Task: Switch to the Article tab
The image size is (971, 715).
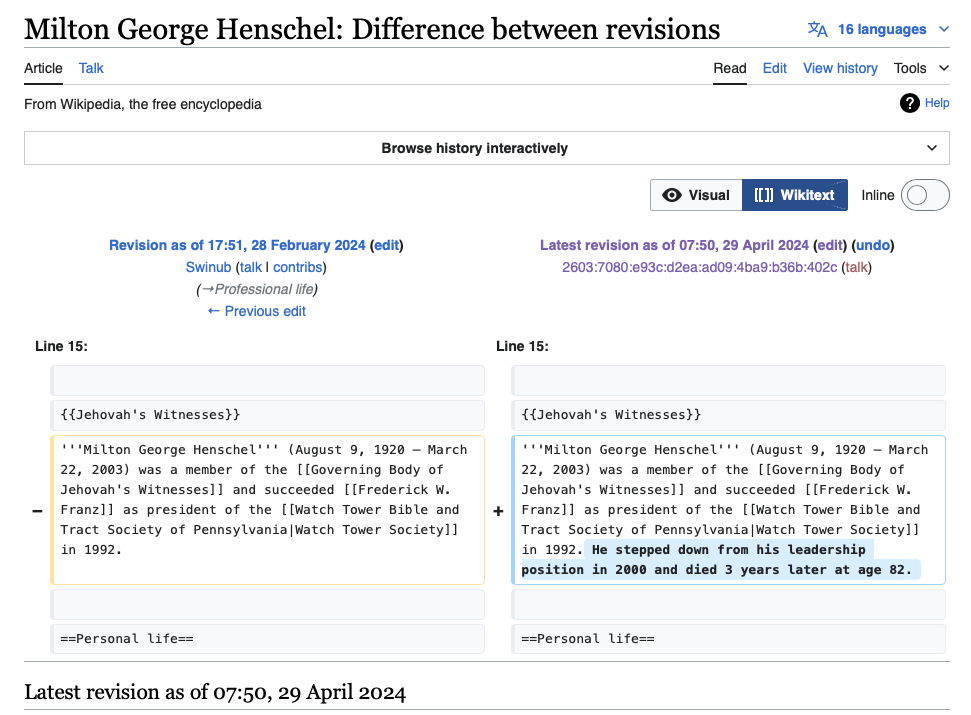Action: point(43,68)
